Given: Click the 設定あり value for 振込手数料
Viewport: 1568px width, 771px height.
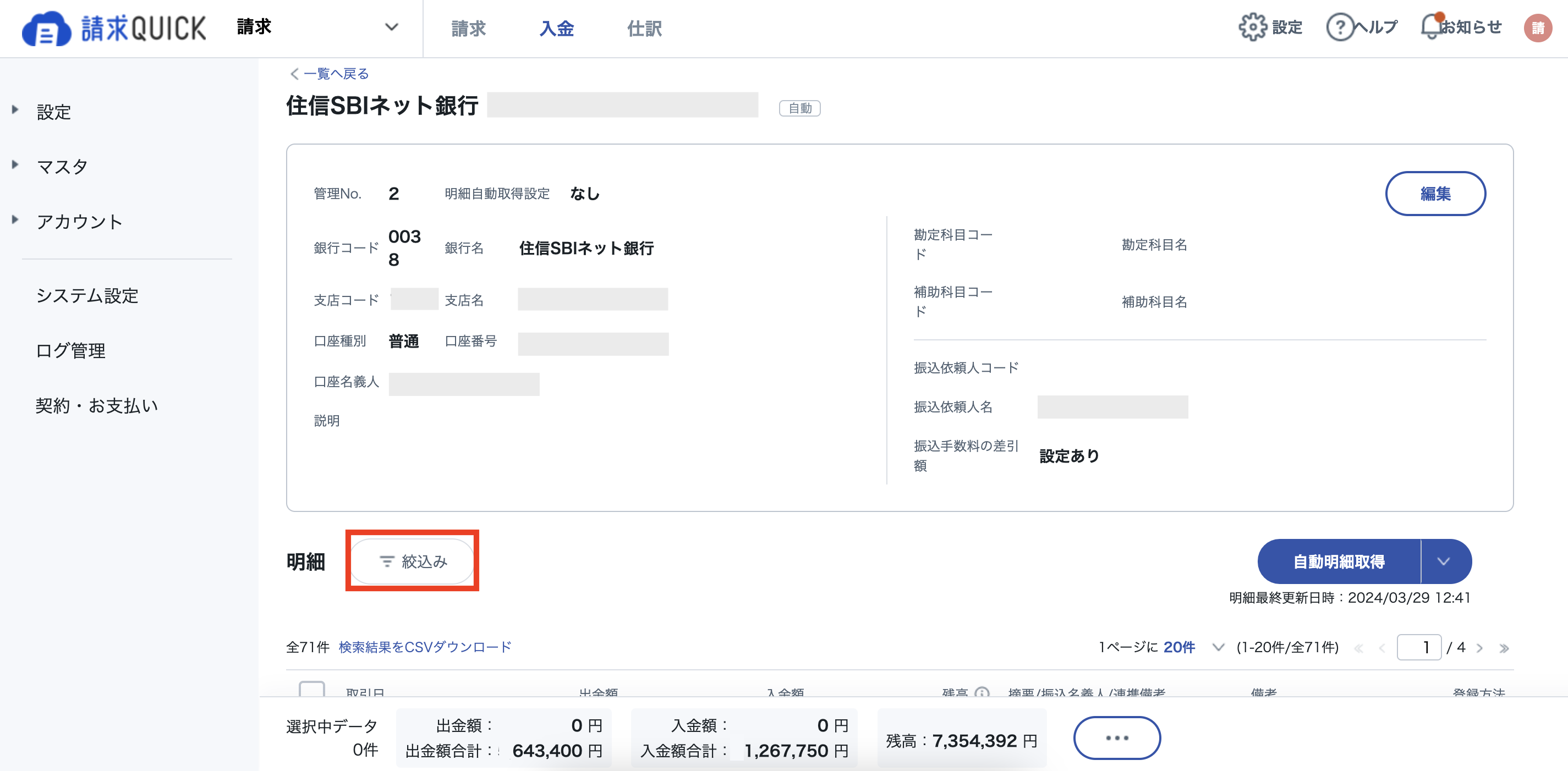Looking at the screenshot, I should [x=1070, y=456].
